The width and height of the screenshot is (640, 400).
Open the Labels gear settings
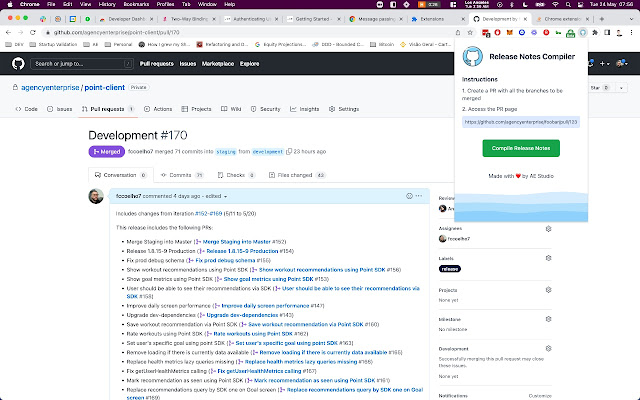(548, 258)
